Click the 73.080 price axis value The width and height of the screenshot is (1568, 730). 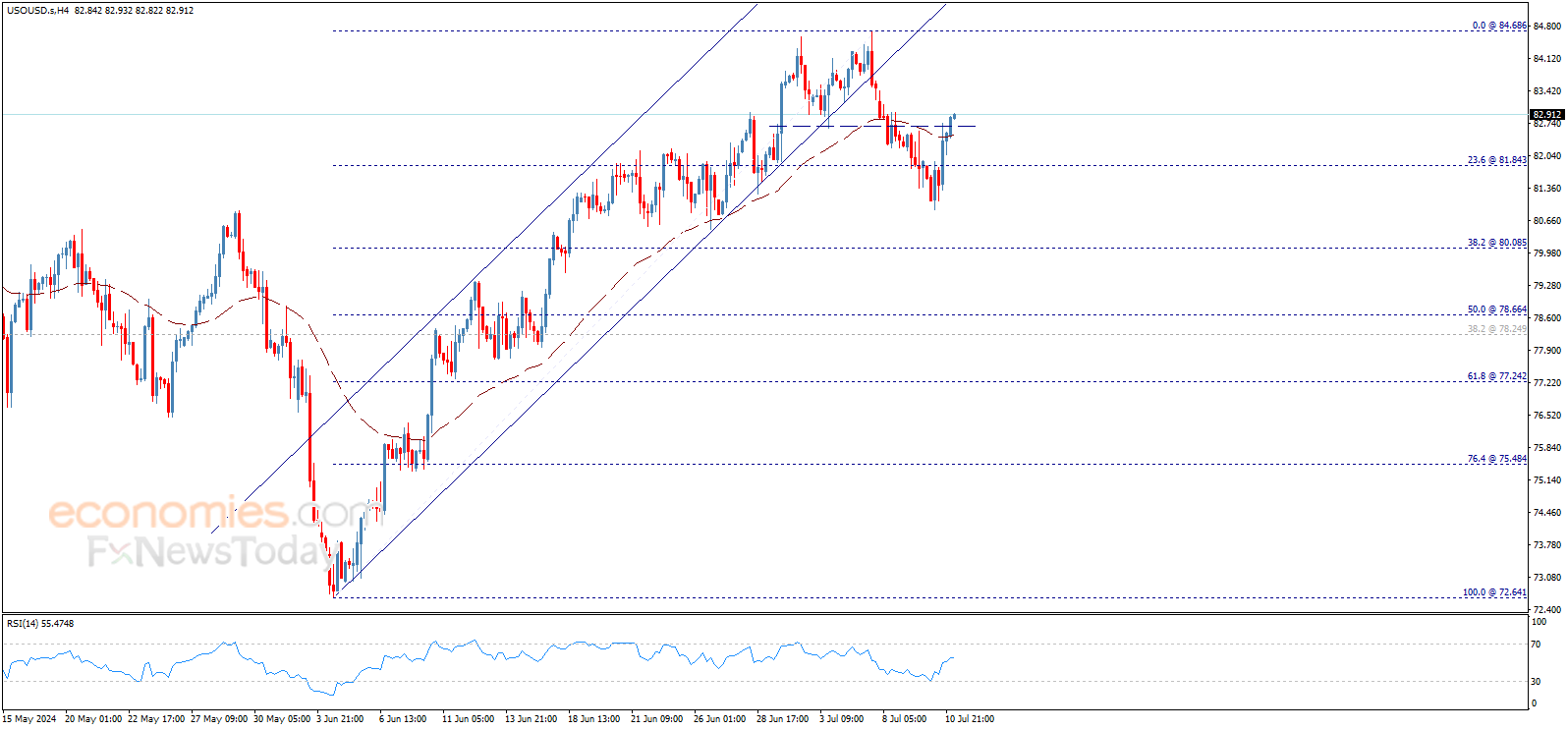[x=1547, y=578]
